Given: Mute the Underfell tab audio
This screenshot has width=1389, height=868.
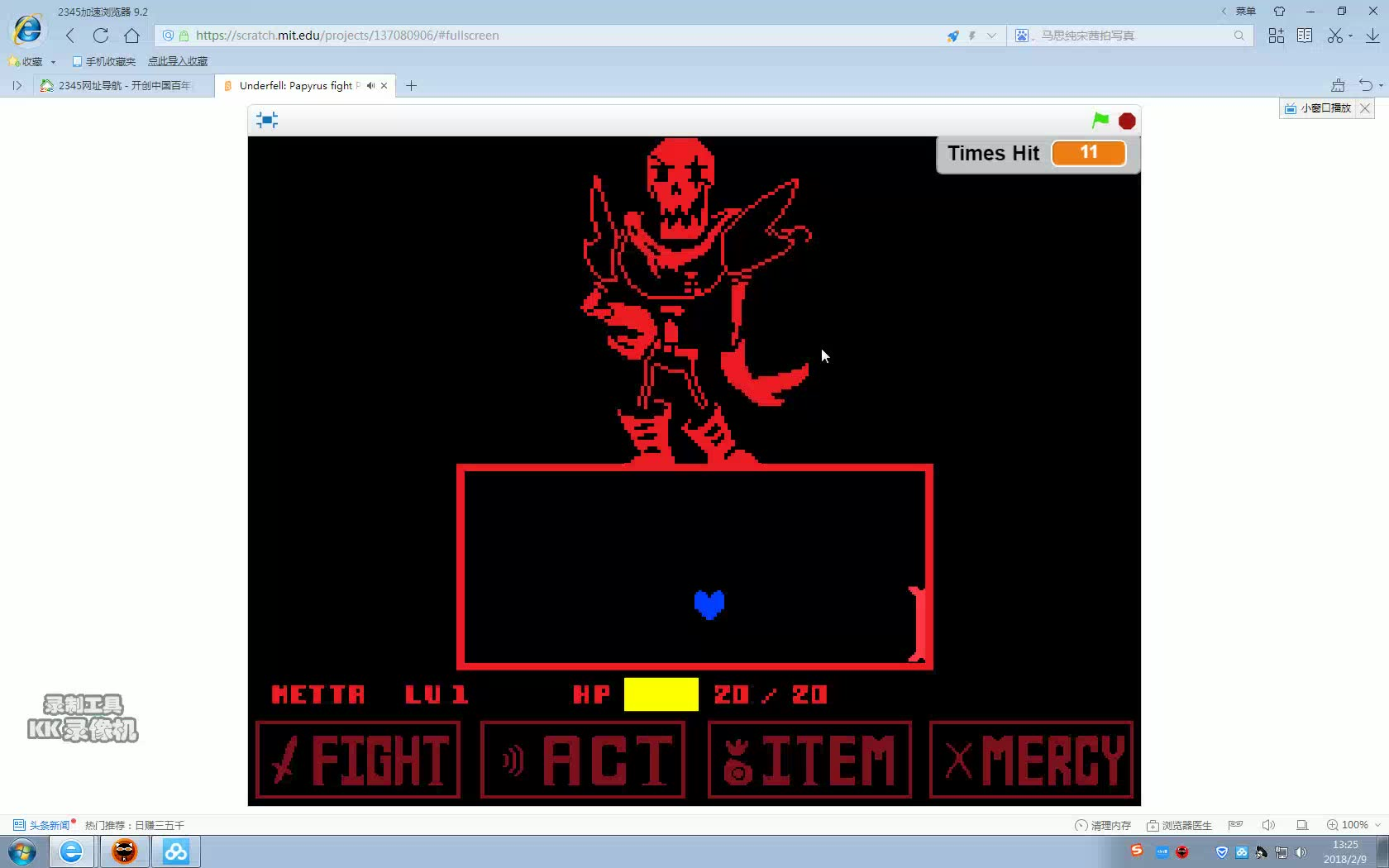Looking at the screenshot, I should point(370,85).
